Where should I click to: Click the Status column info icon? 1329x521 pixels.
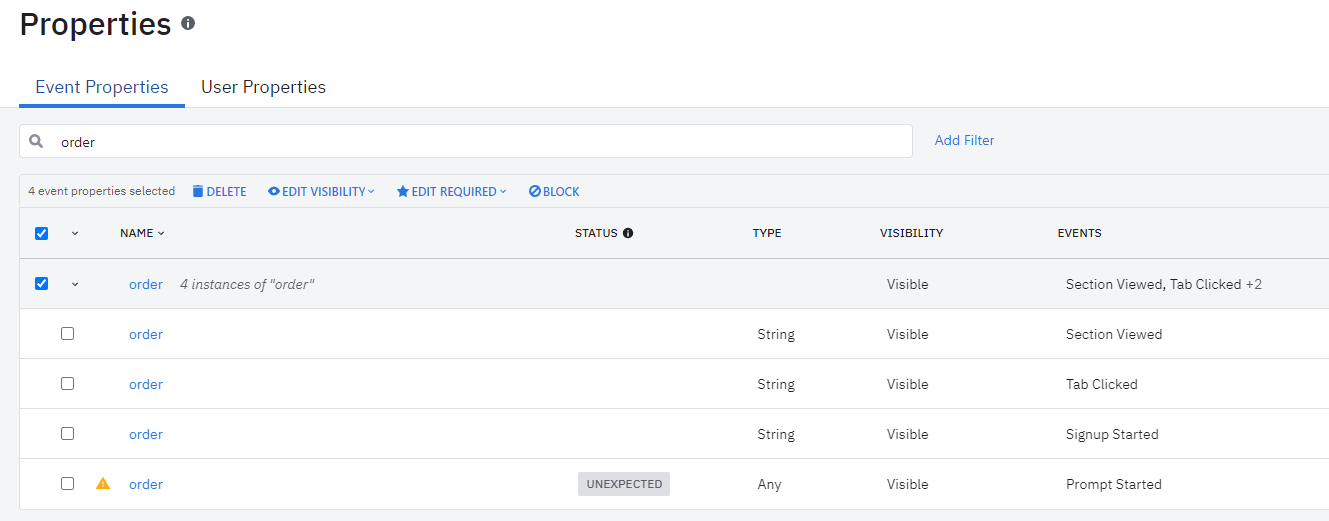pyautogui.click(x=628, y=233)
